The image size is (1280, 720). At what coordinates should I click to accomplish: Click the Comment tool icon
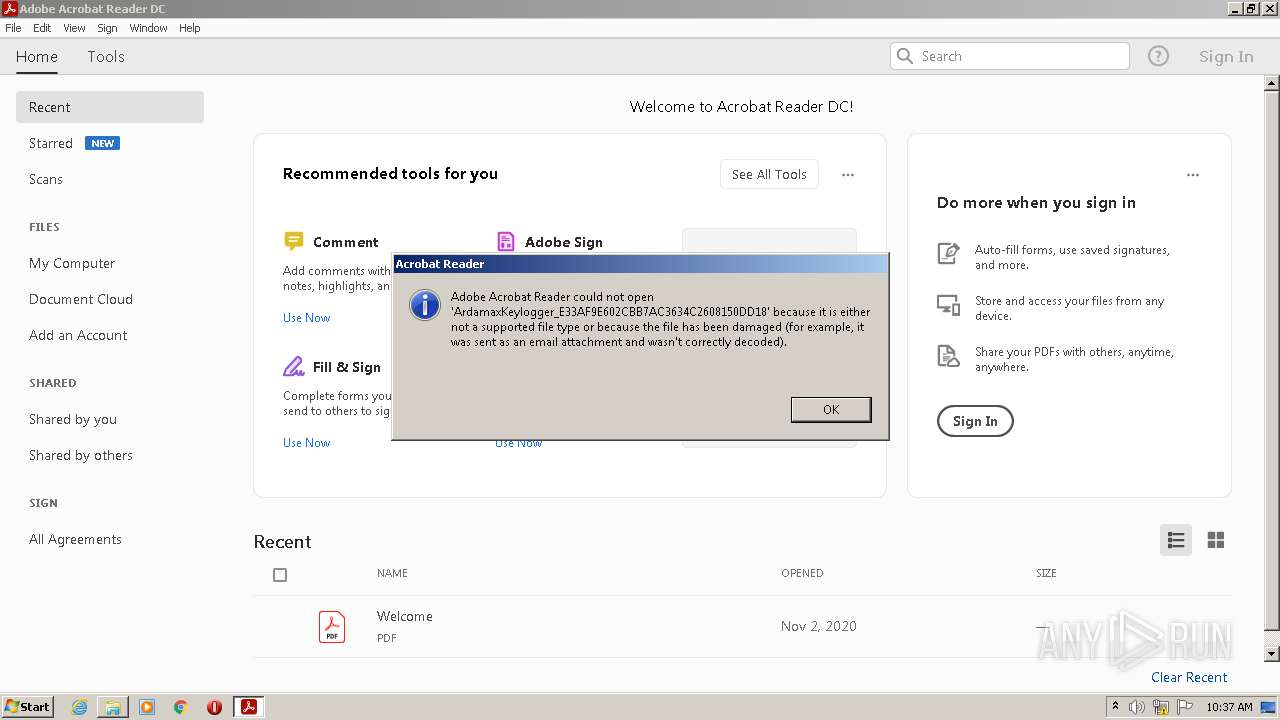293,241
